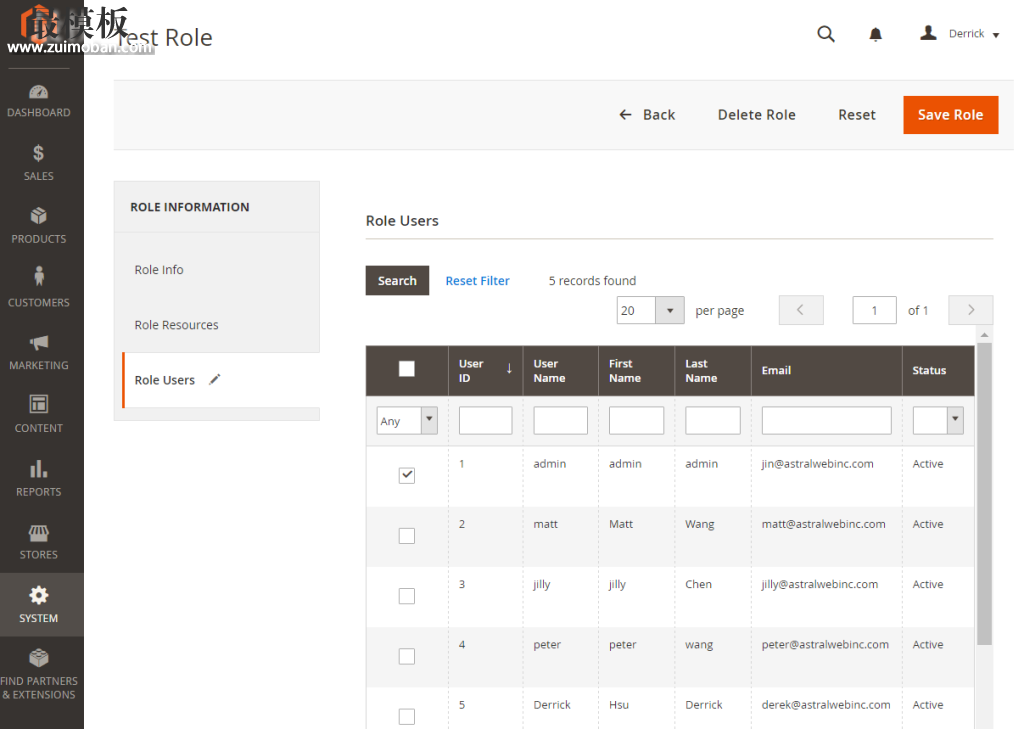
Task: Save the role with Save Role
Action: [x=950, y=115]
